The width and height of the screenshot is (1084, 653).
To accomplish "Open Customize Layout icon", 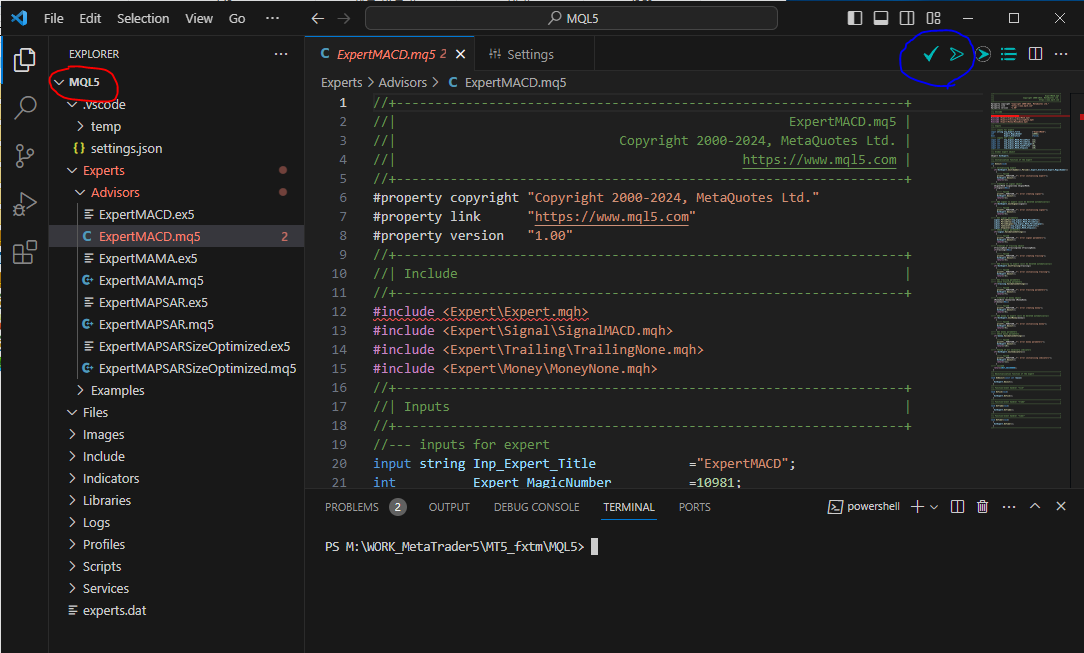I will (934, 19).
